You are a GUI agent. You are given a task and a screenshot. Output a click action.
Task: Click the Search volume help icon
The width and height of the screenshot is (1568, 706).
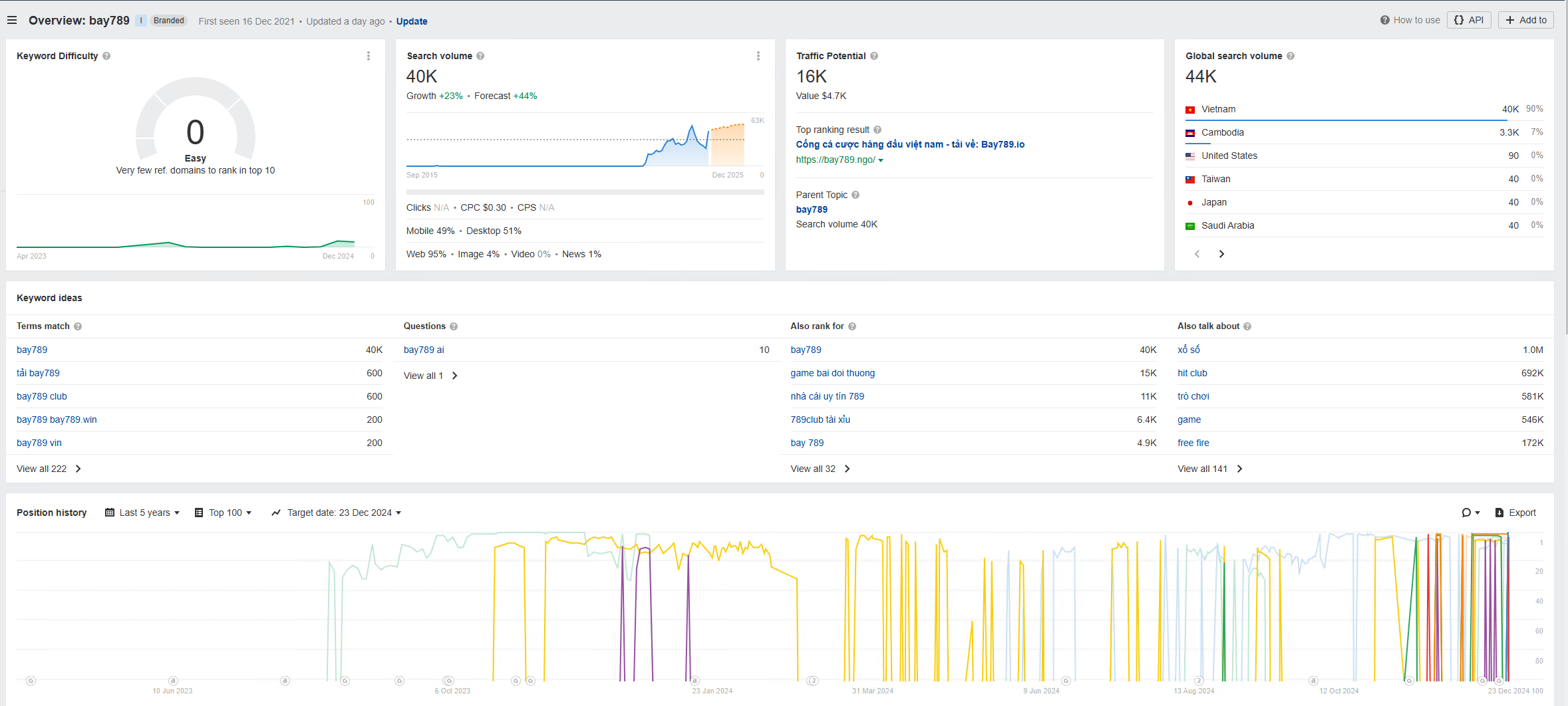click(480, 56)
